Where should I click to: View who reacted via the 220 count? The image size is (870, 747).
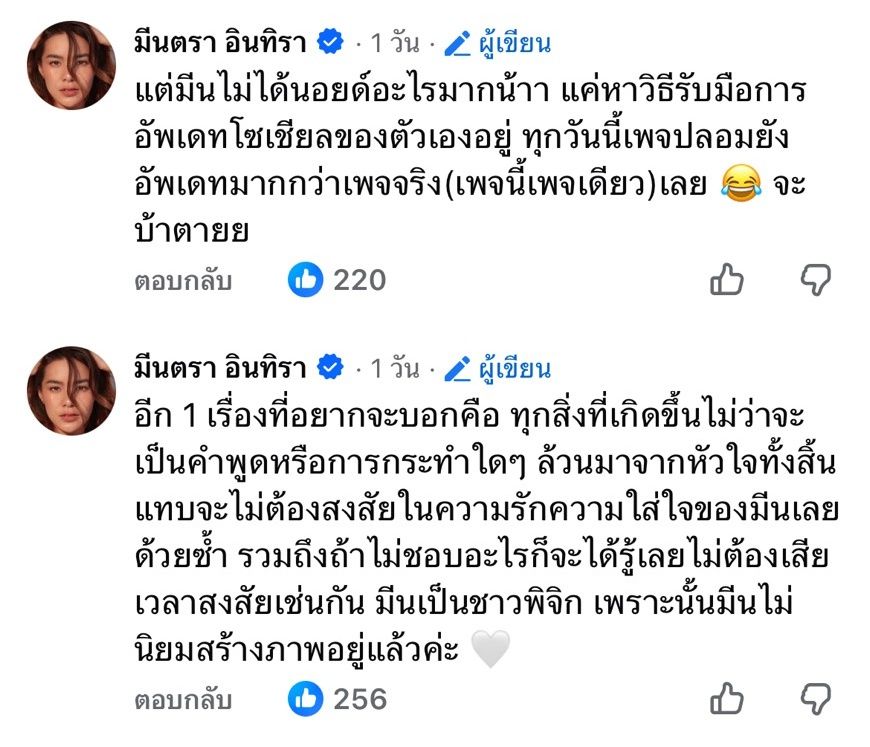pyautogui.click(x=359, y=281)
